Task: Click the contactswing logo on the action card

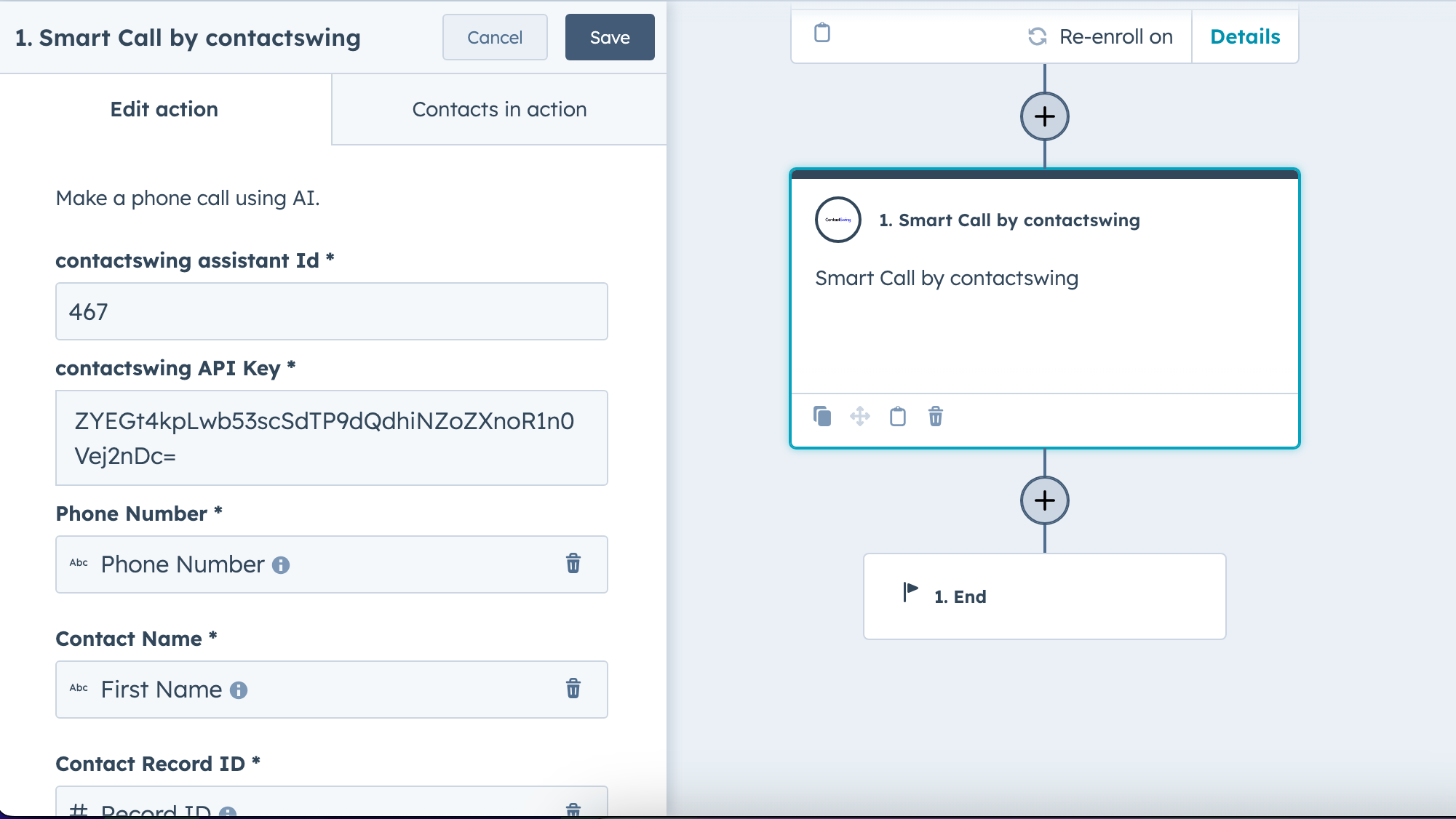Action: 838,220
